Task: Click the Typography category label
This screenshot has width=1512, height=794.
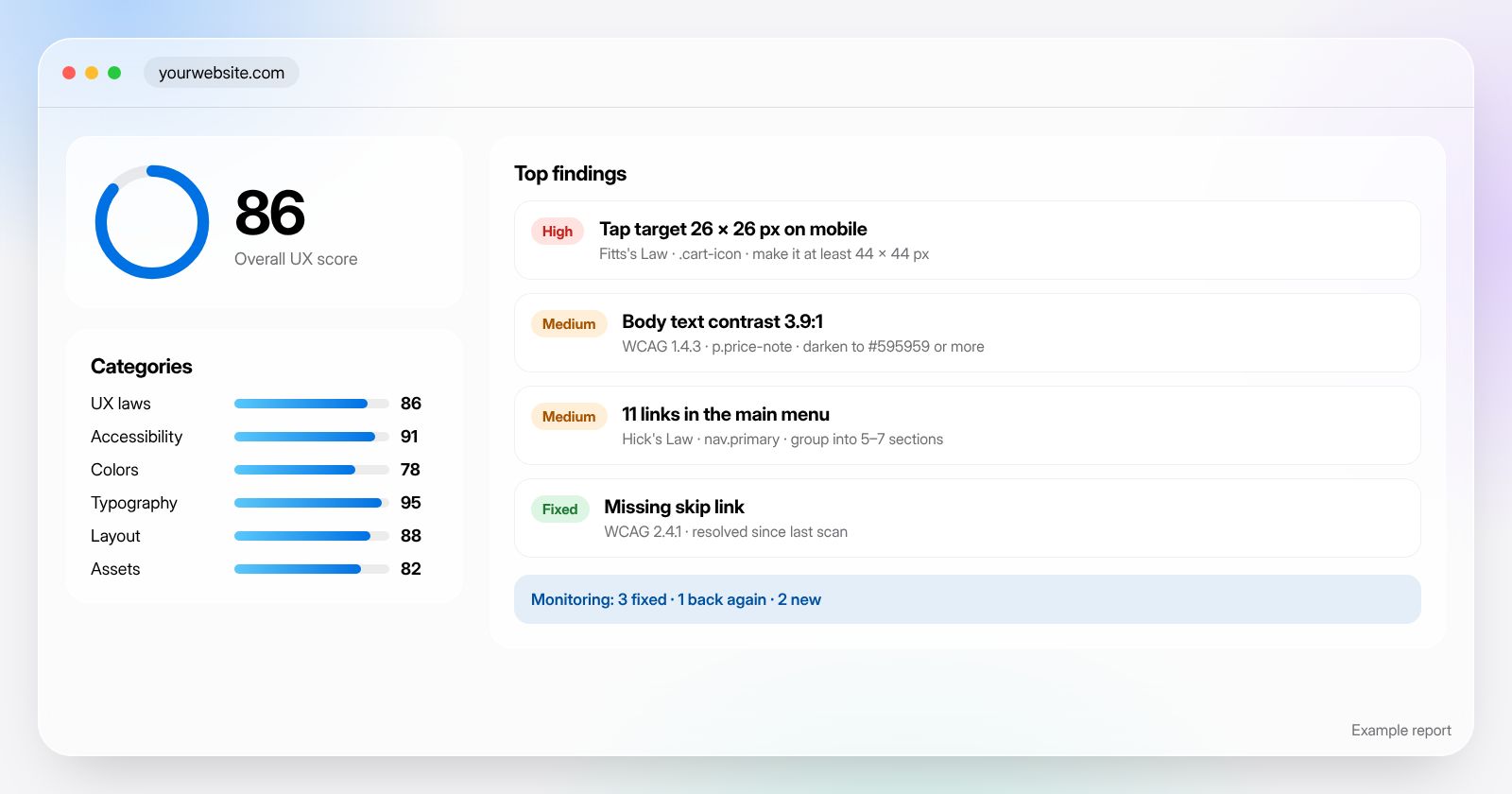Action: (134, 503)
